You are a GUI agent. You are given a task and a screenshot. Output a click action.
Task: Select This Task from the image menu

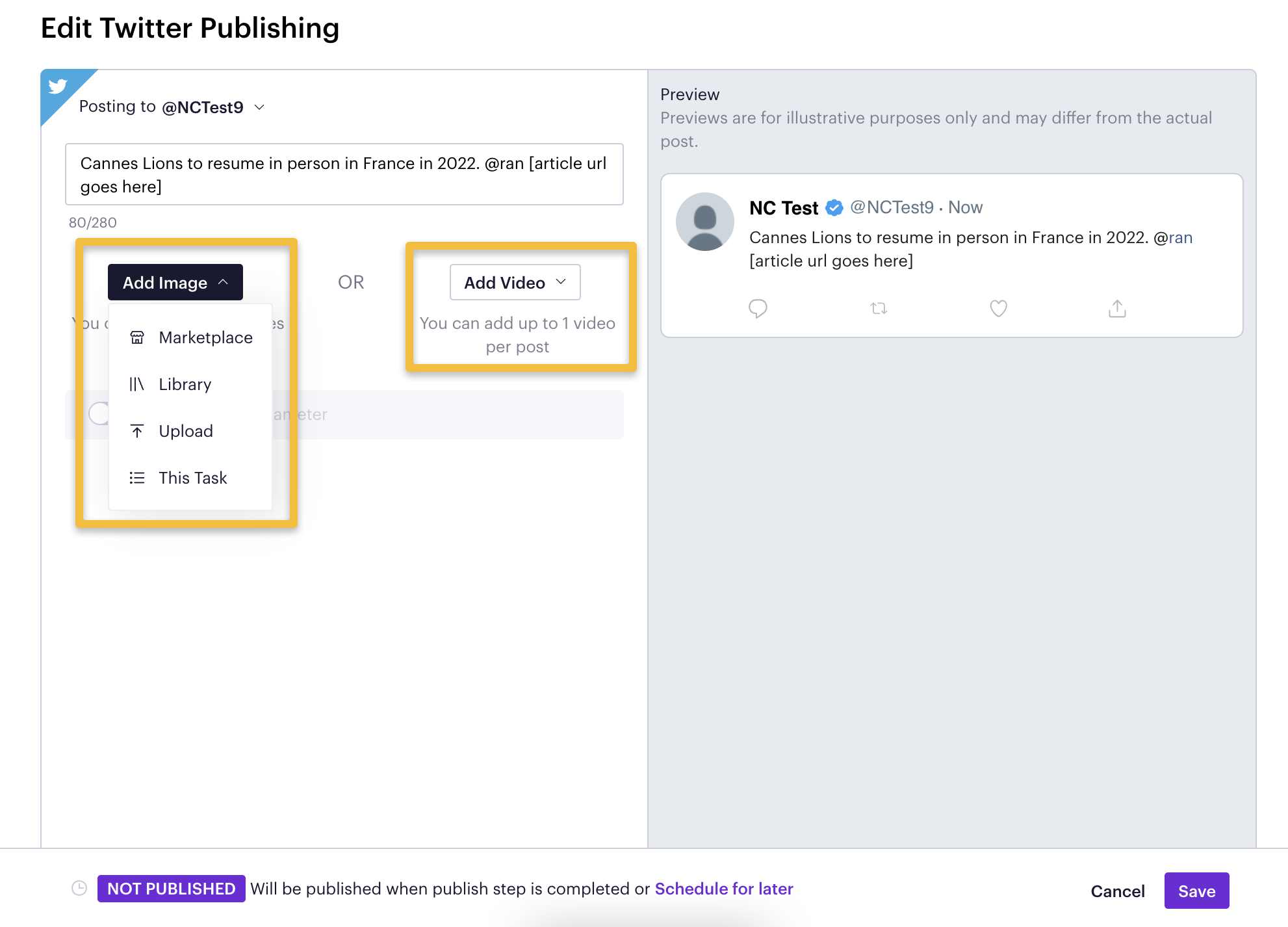coord(192,478)
